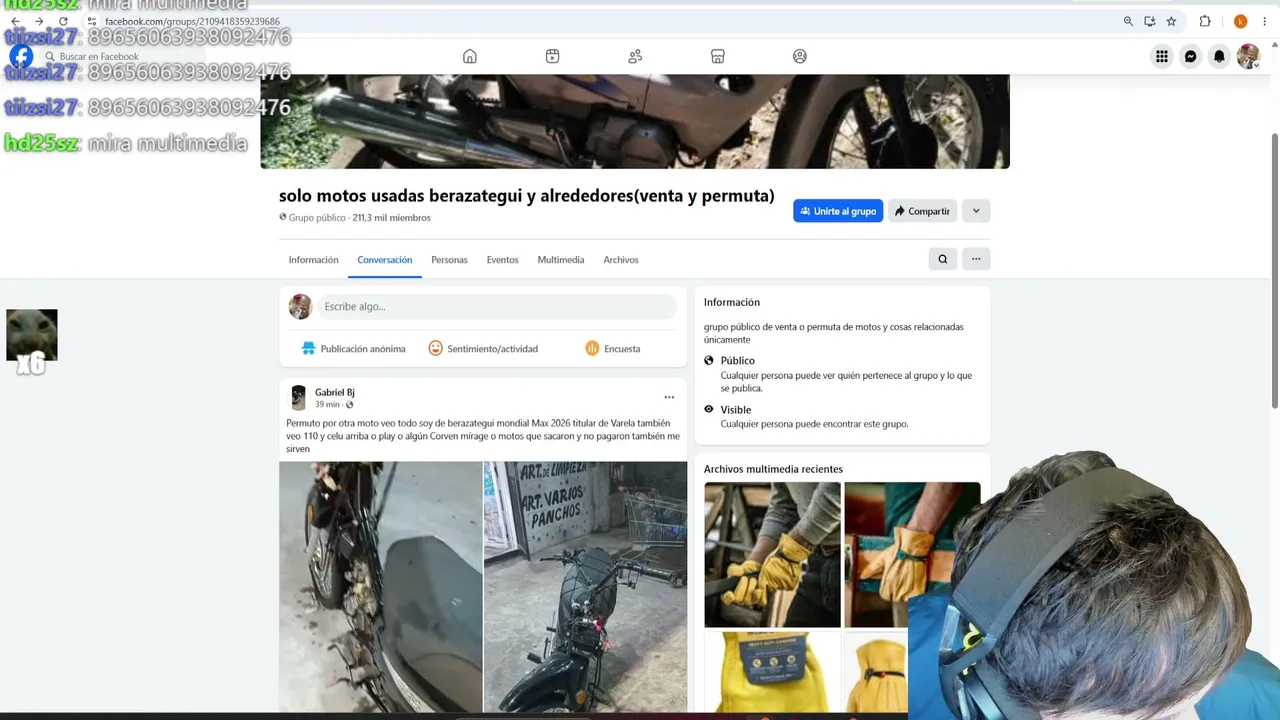The height and width of the screenshot is (720, 1280).
Task: Click the facebook.com address bar URL
Action: coord(192,21)
